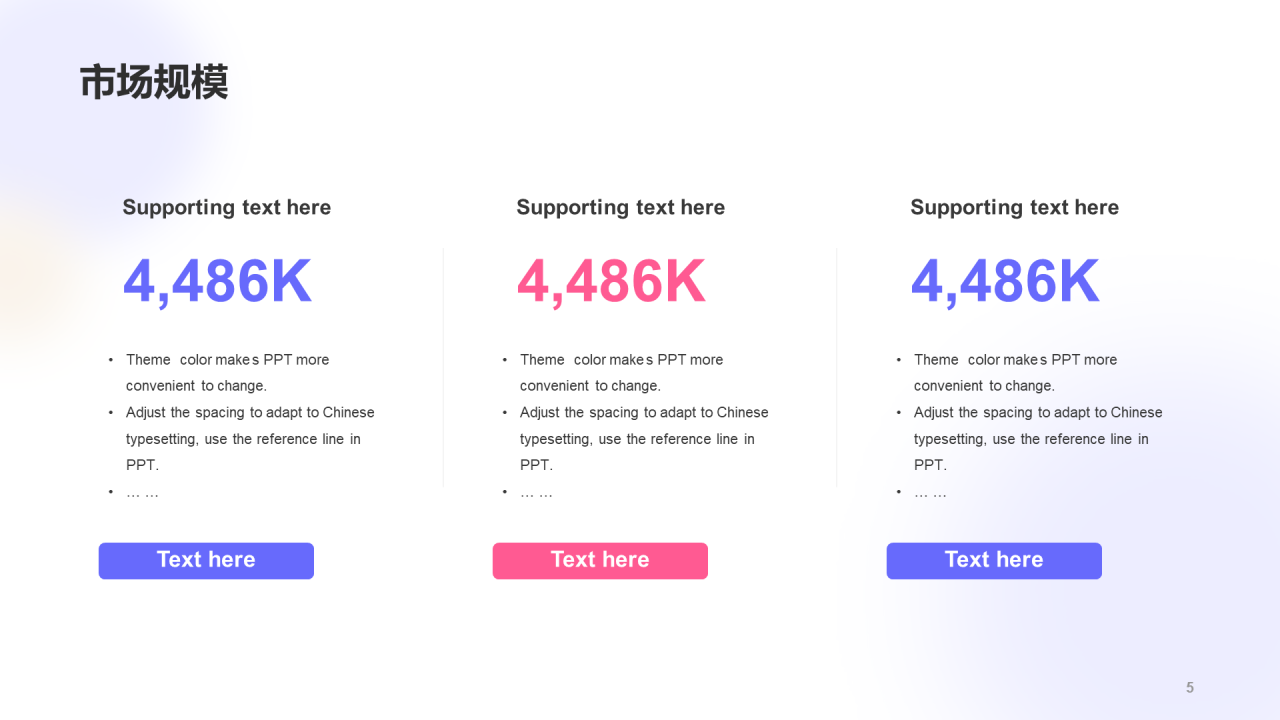This screenshot has height=720, width=1280.
Task: Click the middle column's "Supporting text here" heading
Action: (x=620, y=208)
